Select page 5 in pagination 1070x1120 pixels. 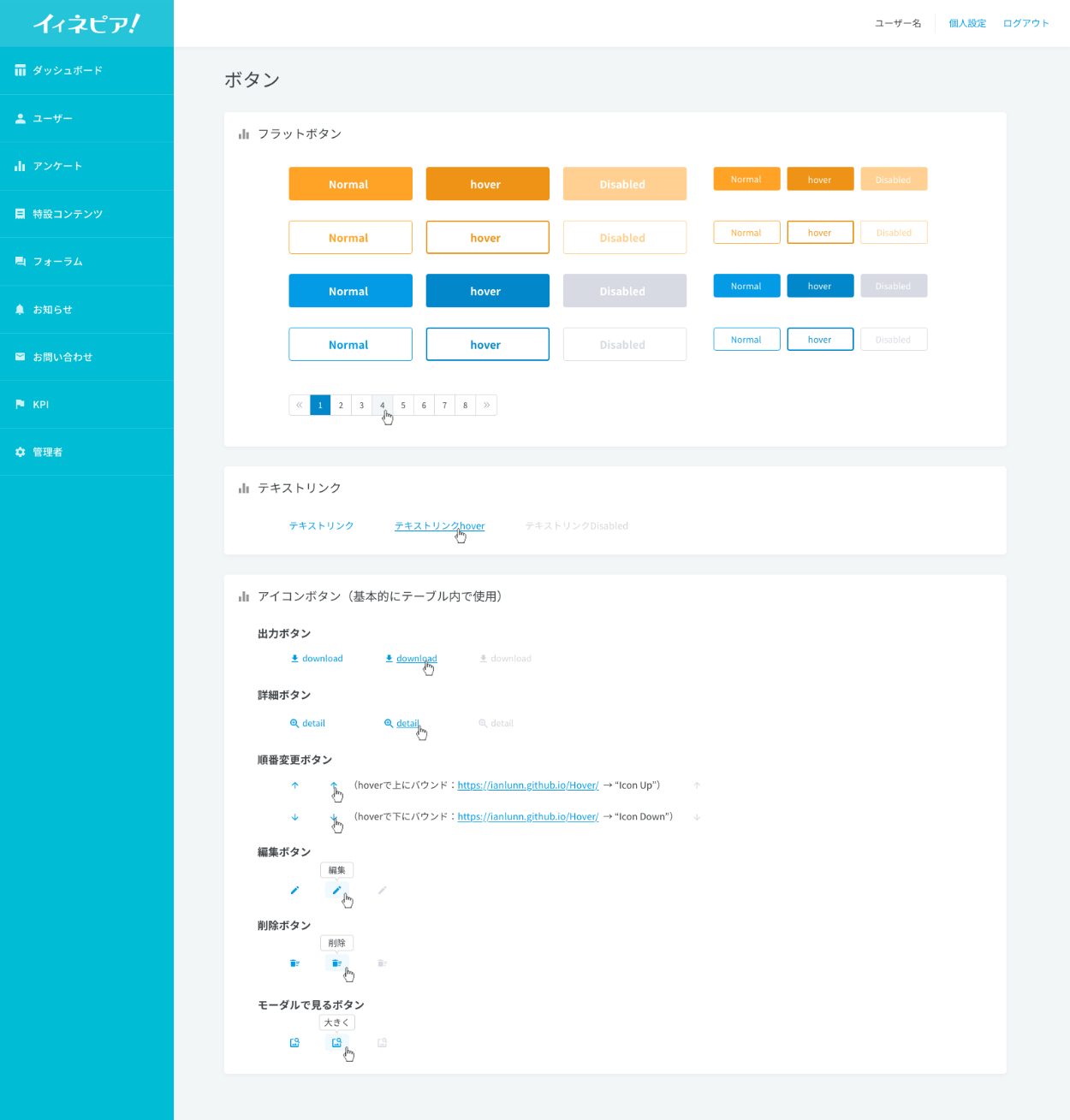[x=403, y=406]
